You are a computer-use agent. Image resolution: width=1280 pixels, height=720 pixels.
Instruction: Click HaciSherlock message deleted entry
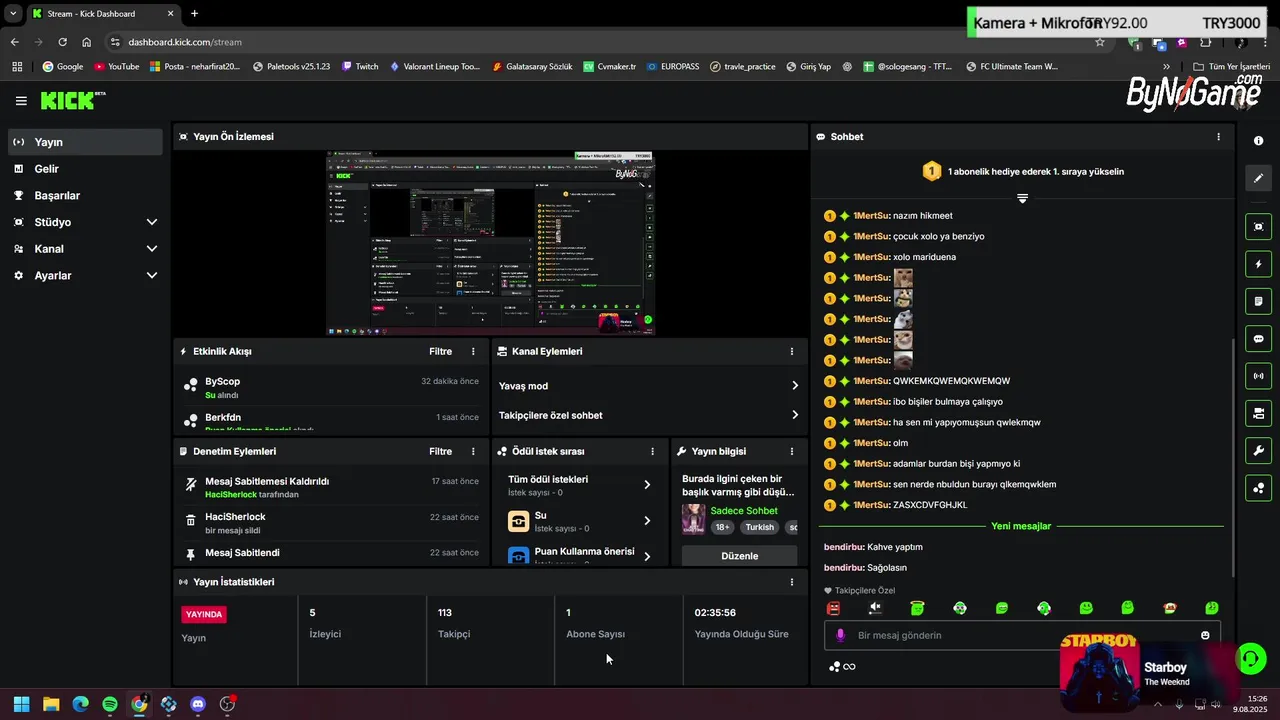click(331, 523)
